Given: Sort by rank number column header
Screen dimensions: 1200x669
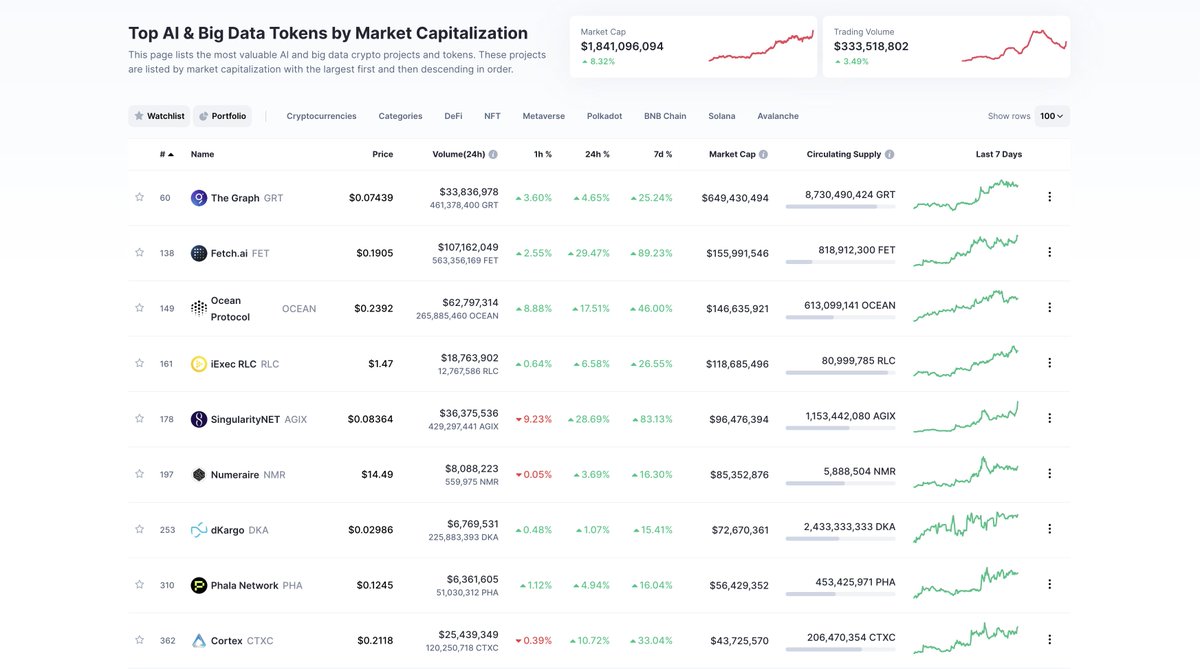Looking at the screenshot, I should [x=166, y=155].
